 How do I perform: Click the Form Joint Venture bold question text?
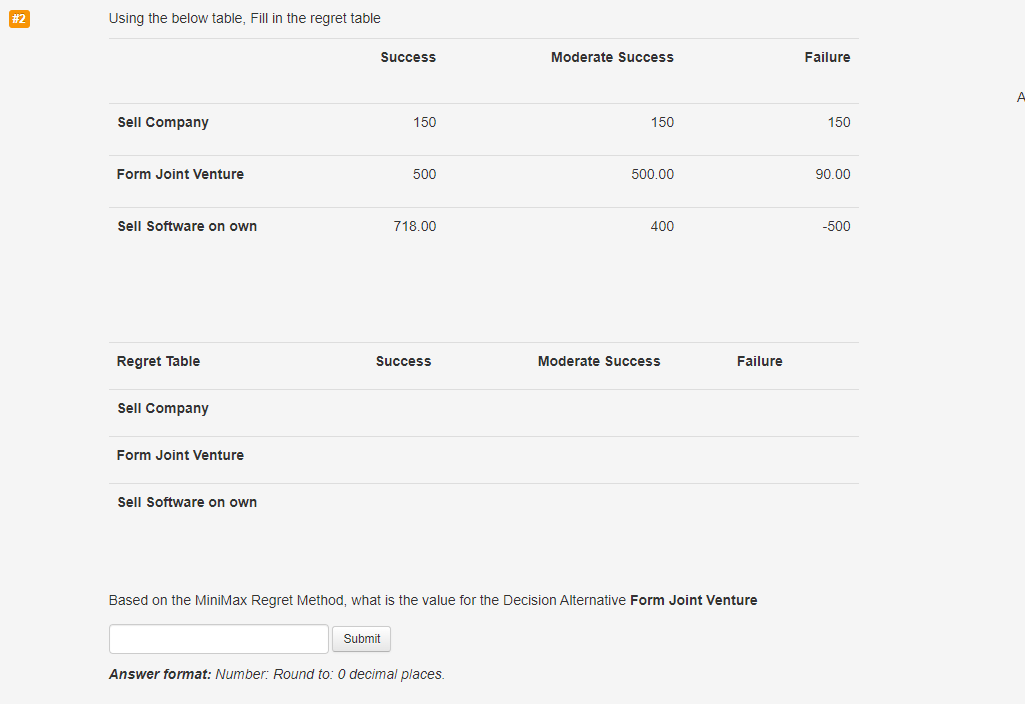click(693, 600)
